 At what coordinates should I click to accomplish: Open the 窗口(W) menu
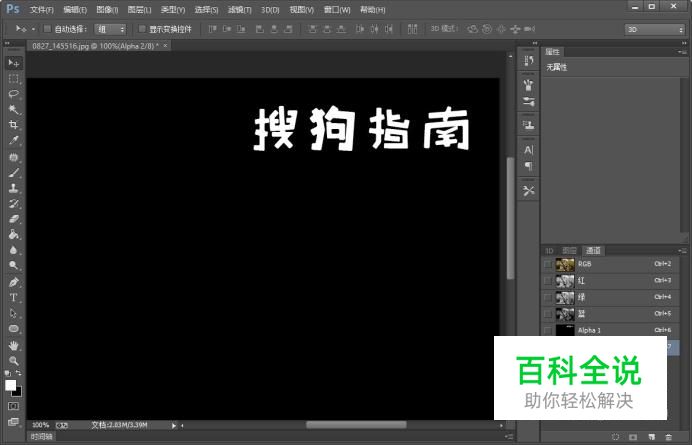tap(337, 10)
